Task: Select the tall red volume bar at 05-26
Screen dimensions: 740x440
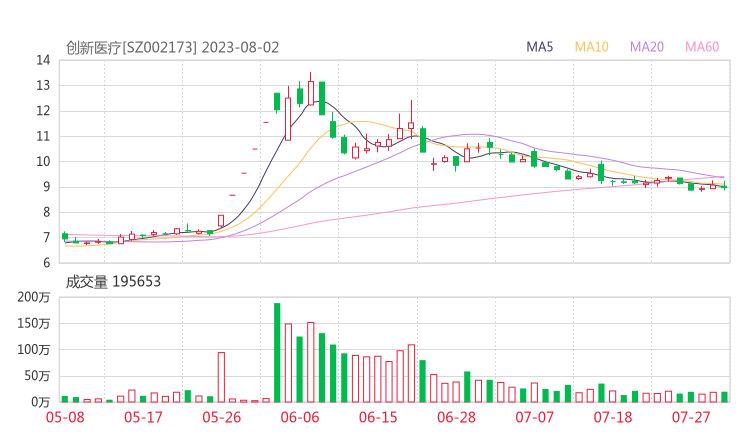Action: click(221, 377)
